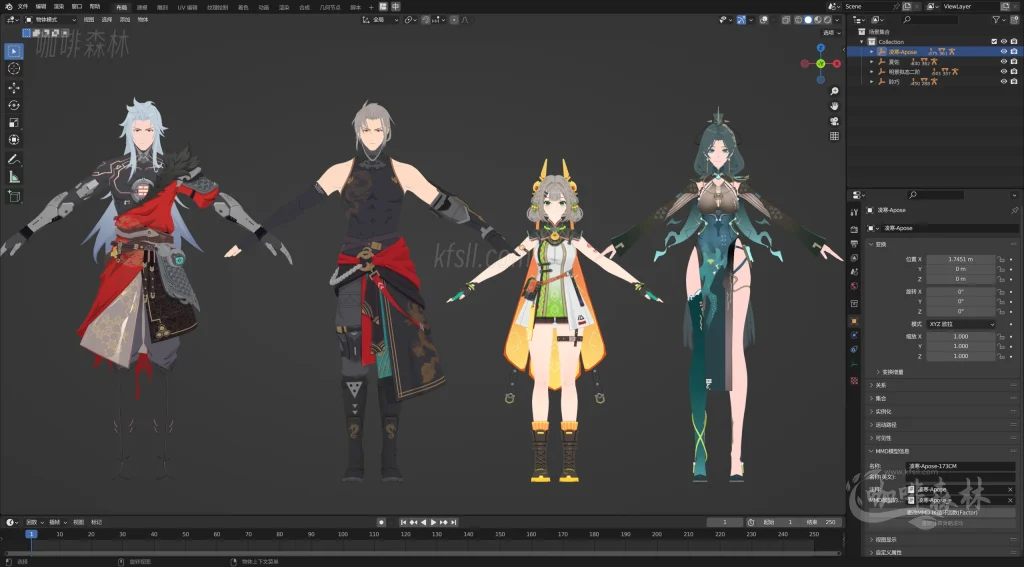1024x567 pixels.
Task: Jump to the timeline start frame
Action: tap(404, 523)
